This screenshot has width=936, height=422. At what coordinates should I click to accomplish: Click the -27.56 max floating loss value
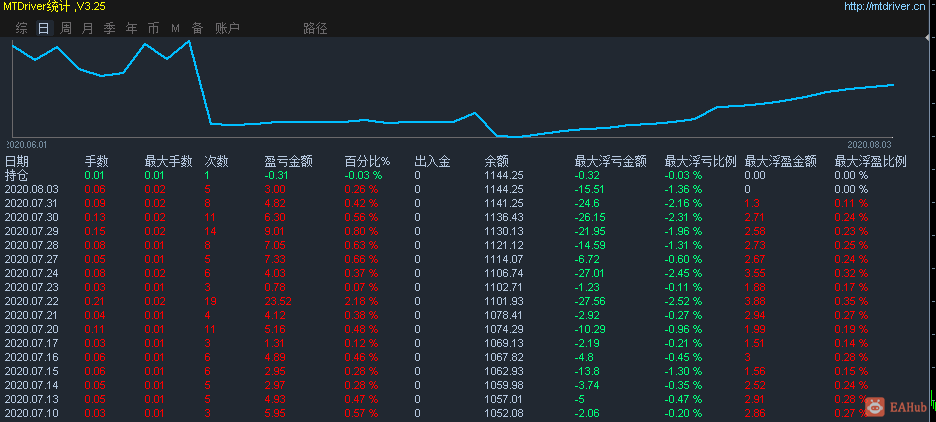(x=590, y=301)
